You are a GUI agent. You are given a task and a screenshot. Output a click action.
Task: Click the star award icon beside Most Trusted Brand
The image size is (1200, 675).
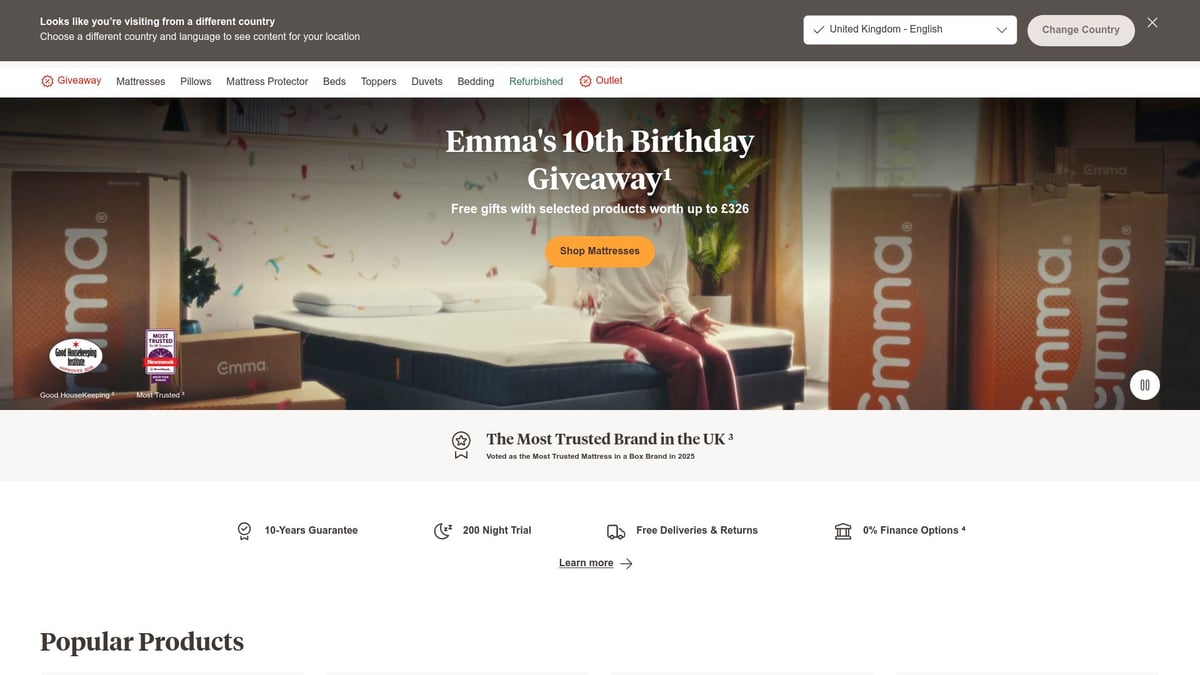pyautogui.click(x=461, y=444)
